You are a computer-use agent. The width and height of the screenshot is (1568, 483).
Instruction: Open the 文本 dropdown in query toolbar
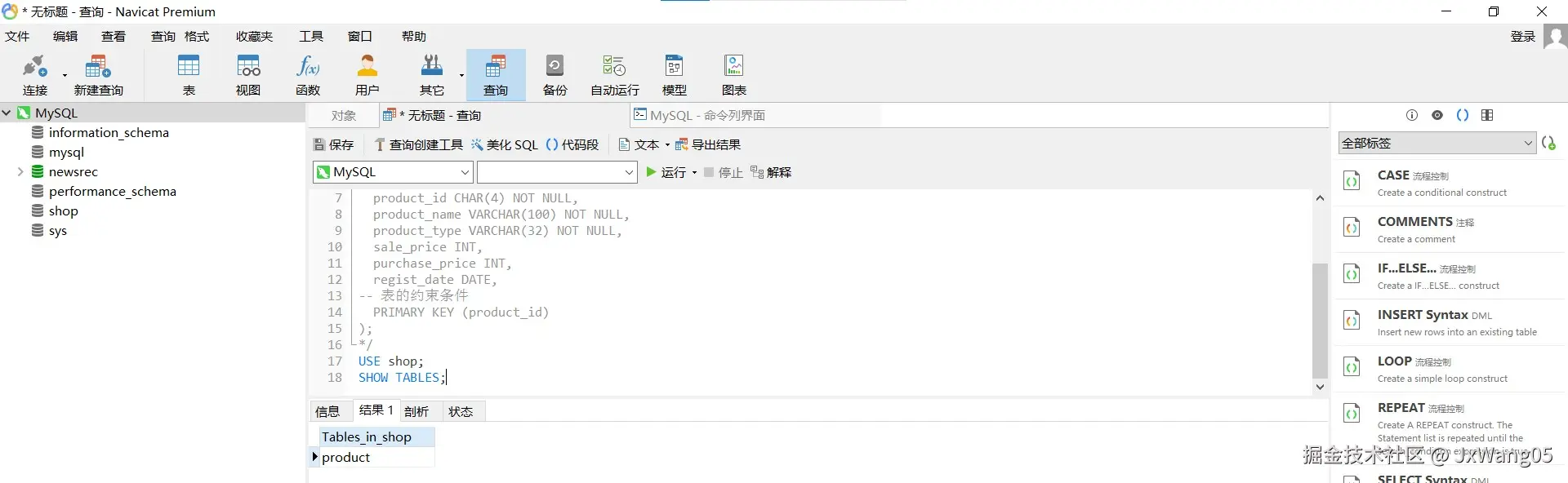pos(644,144)
